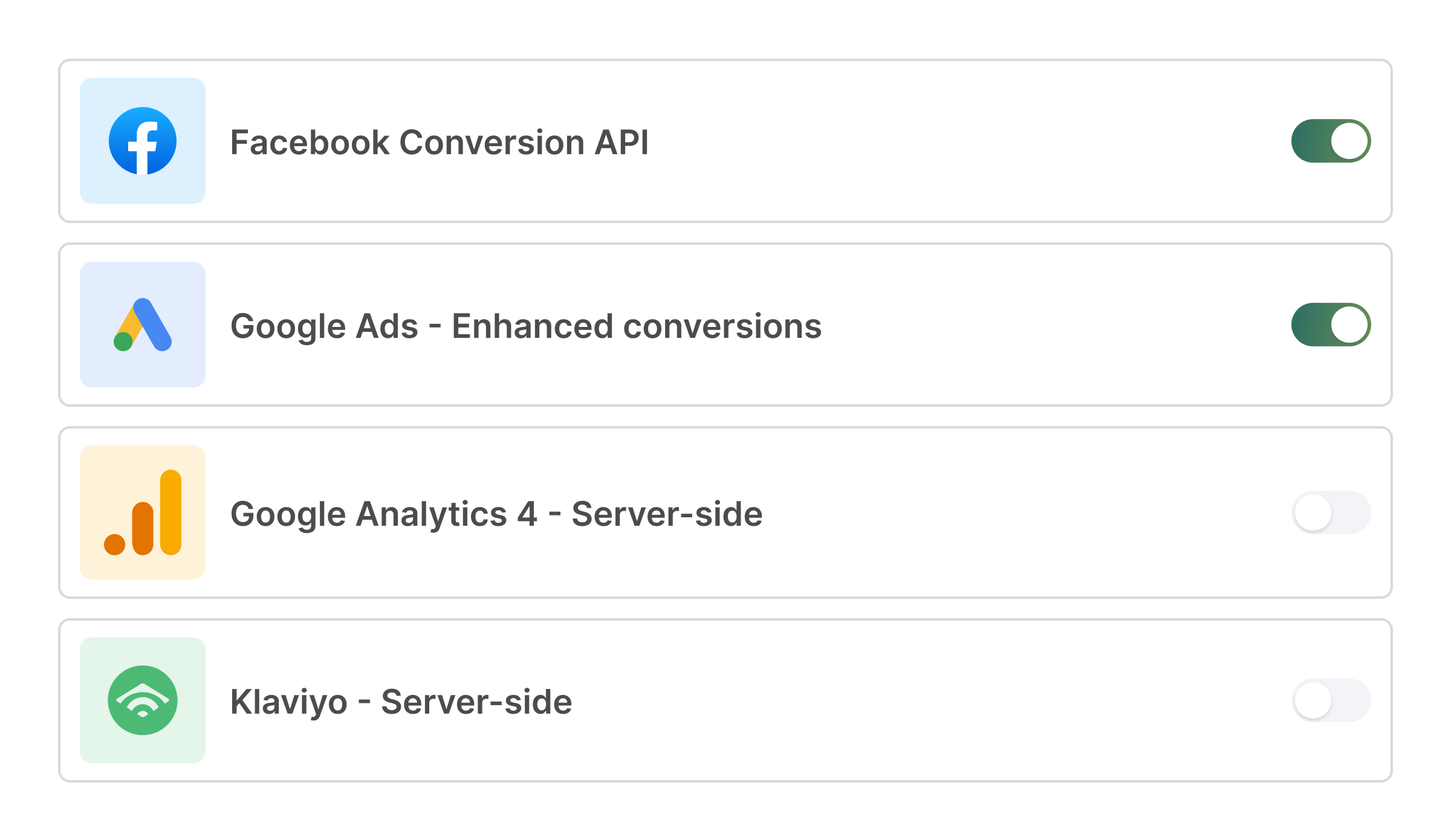Turn off Google Ads Enhanced conversions toggle
The image size is (1451, 840).
[1331, 325]
